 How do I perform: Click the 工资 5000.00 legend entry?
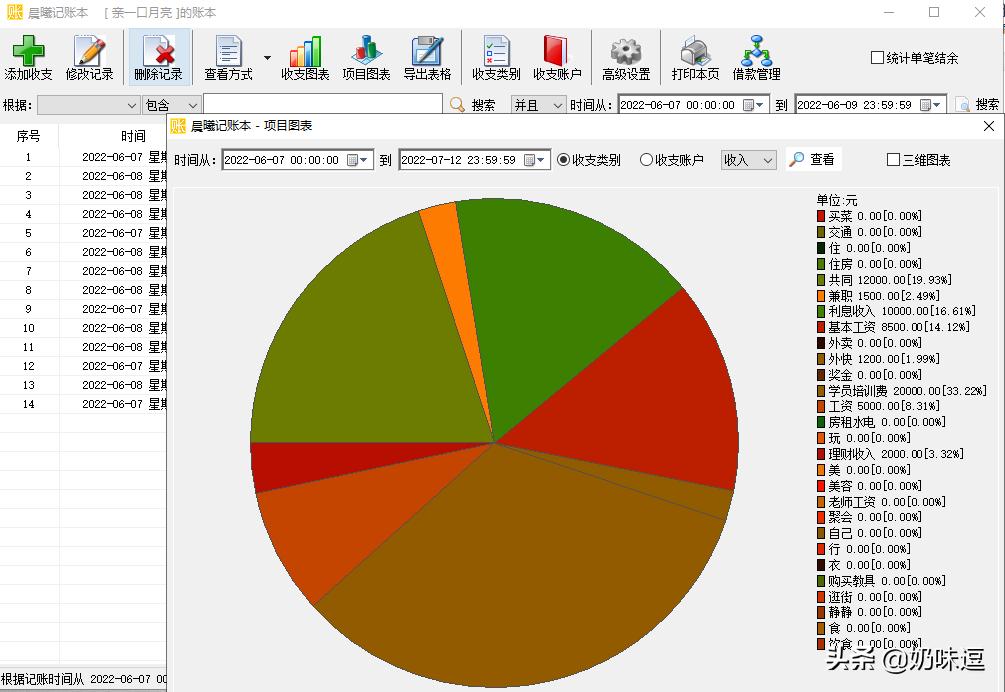(x=878, y=406)
